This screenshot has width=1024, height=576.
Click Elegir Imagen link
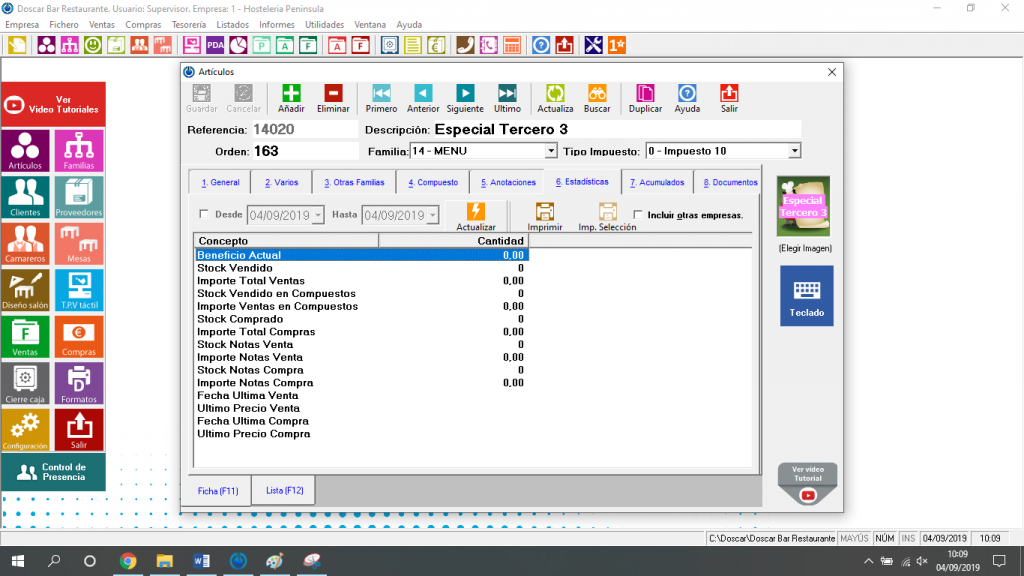[805, 248]
